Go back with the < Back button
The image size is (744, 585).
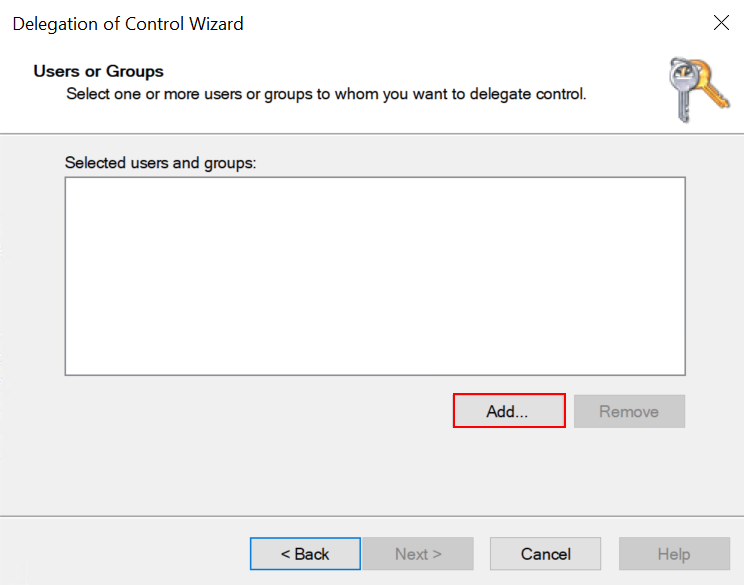305,554
